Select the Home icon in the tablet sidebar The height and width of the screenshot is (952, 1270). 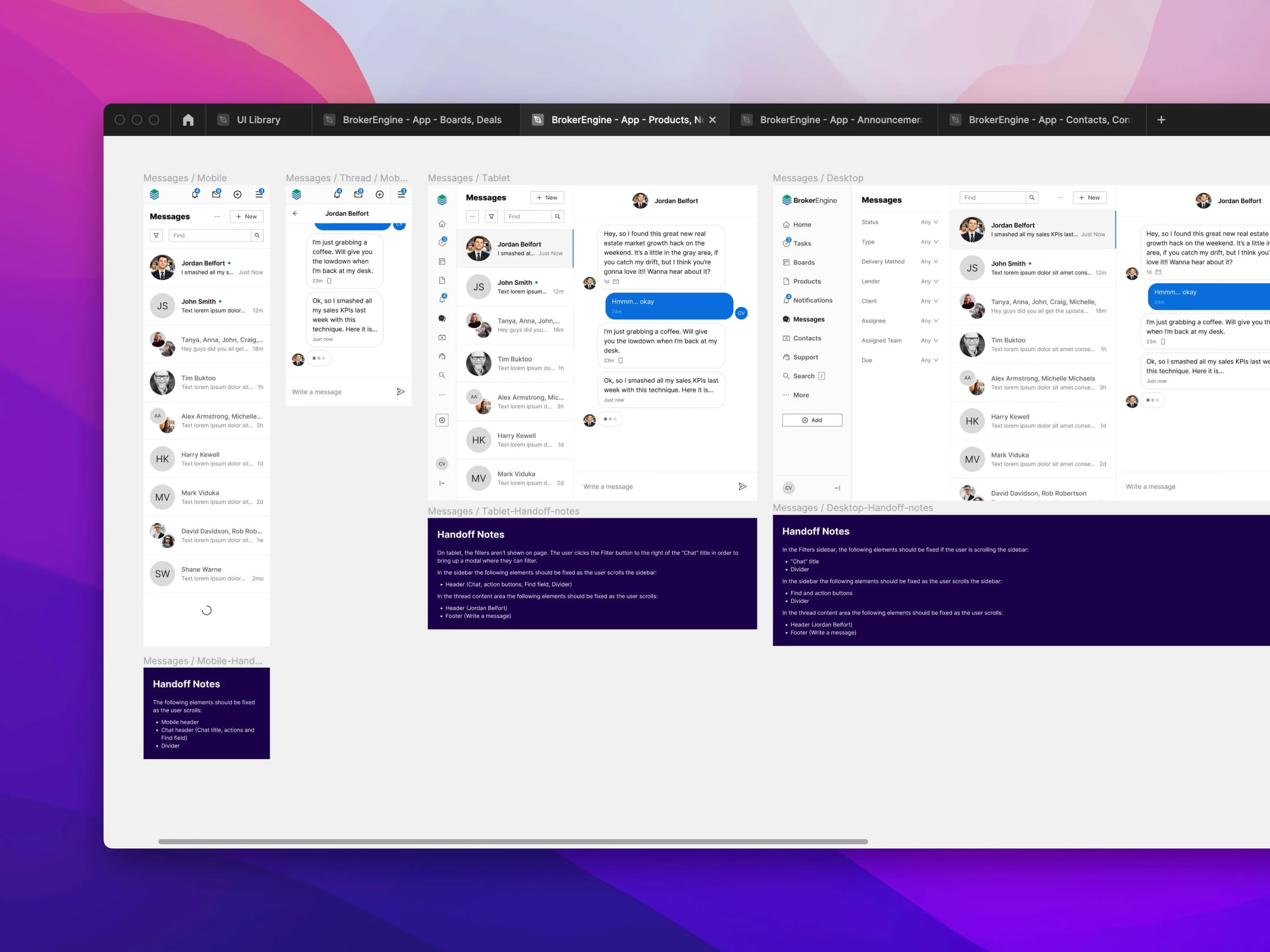pyautogui.click(x=442, y=223)
